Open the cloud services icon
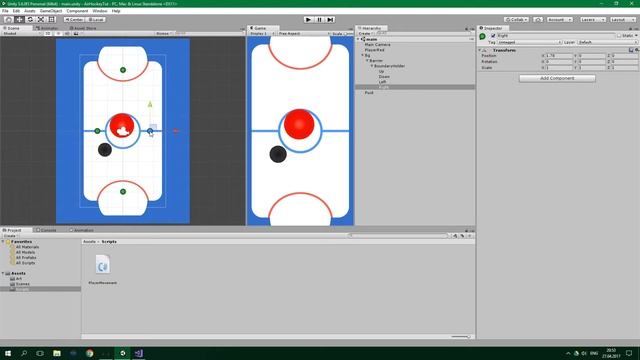This screenshot has width=640, height=360. pyautogui.click(x=538, y=20)
